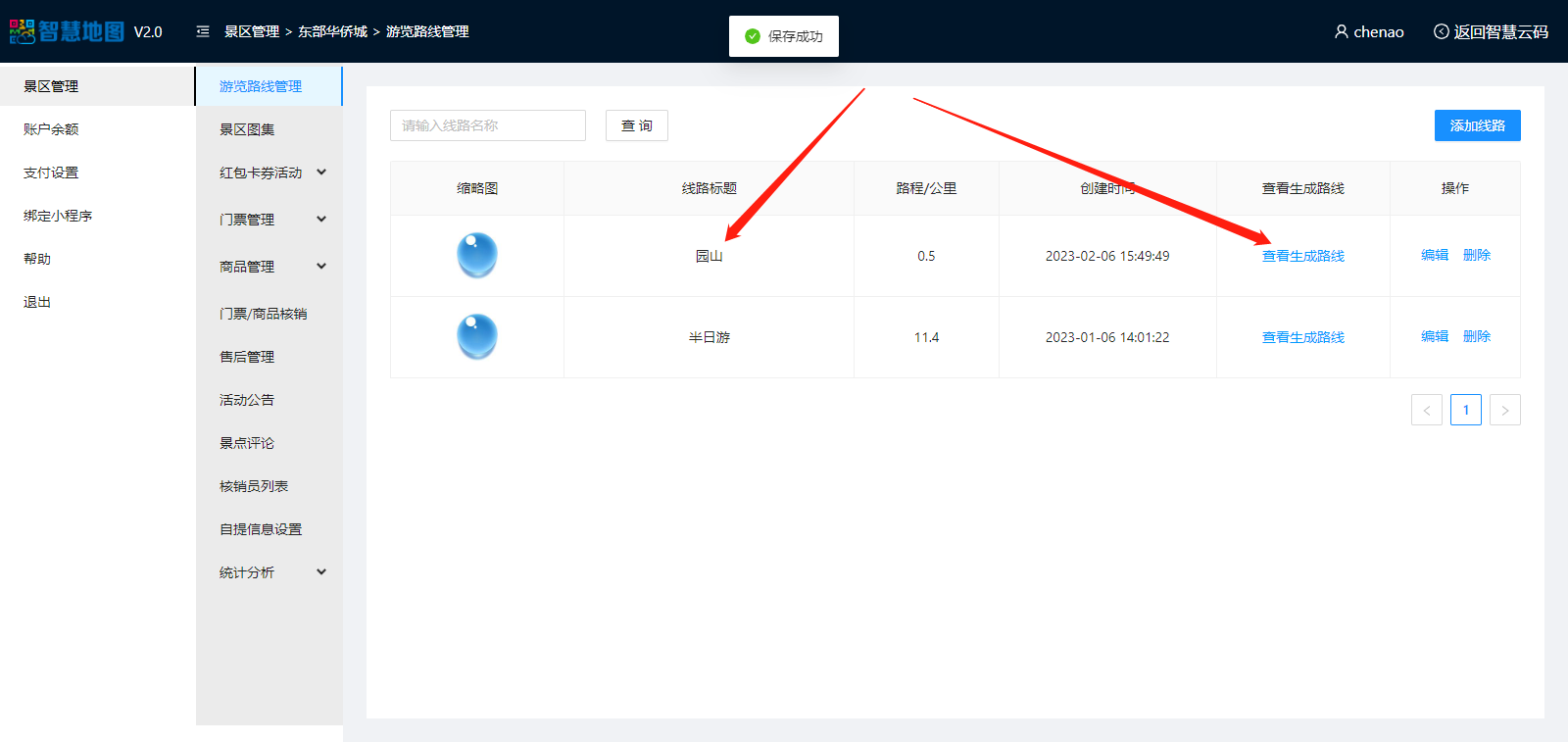Click the chenao user profile icon

tap(1341, 31)
